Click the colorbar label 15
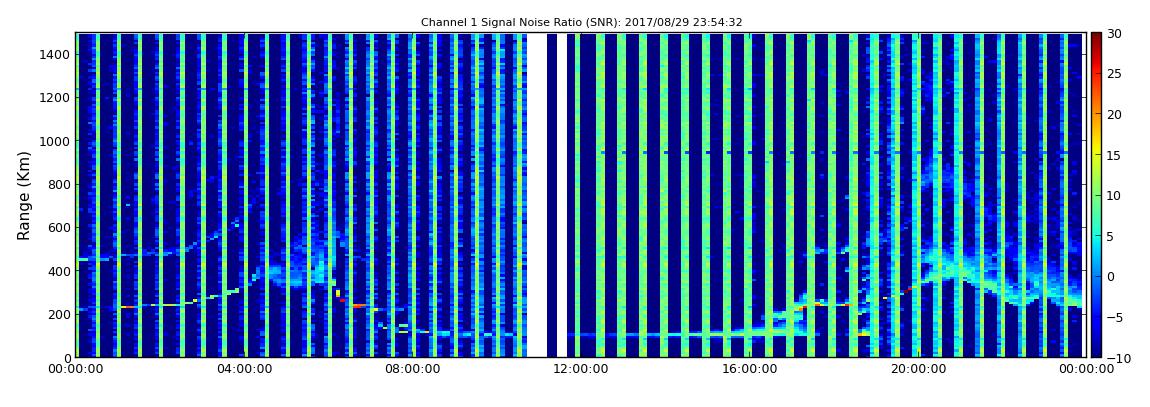 point(1114,155)
